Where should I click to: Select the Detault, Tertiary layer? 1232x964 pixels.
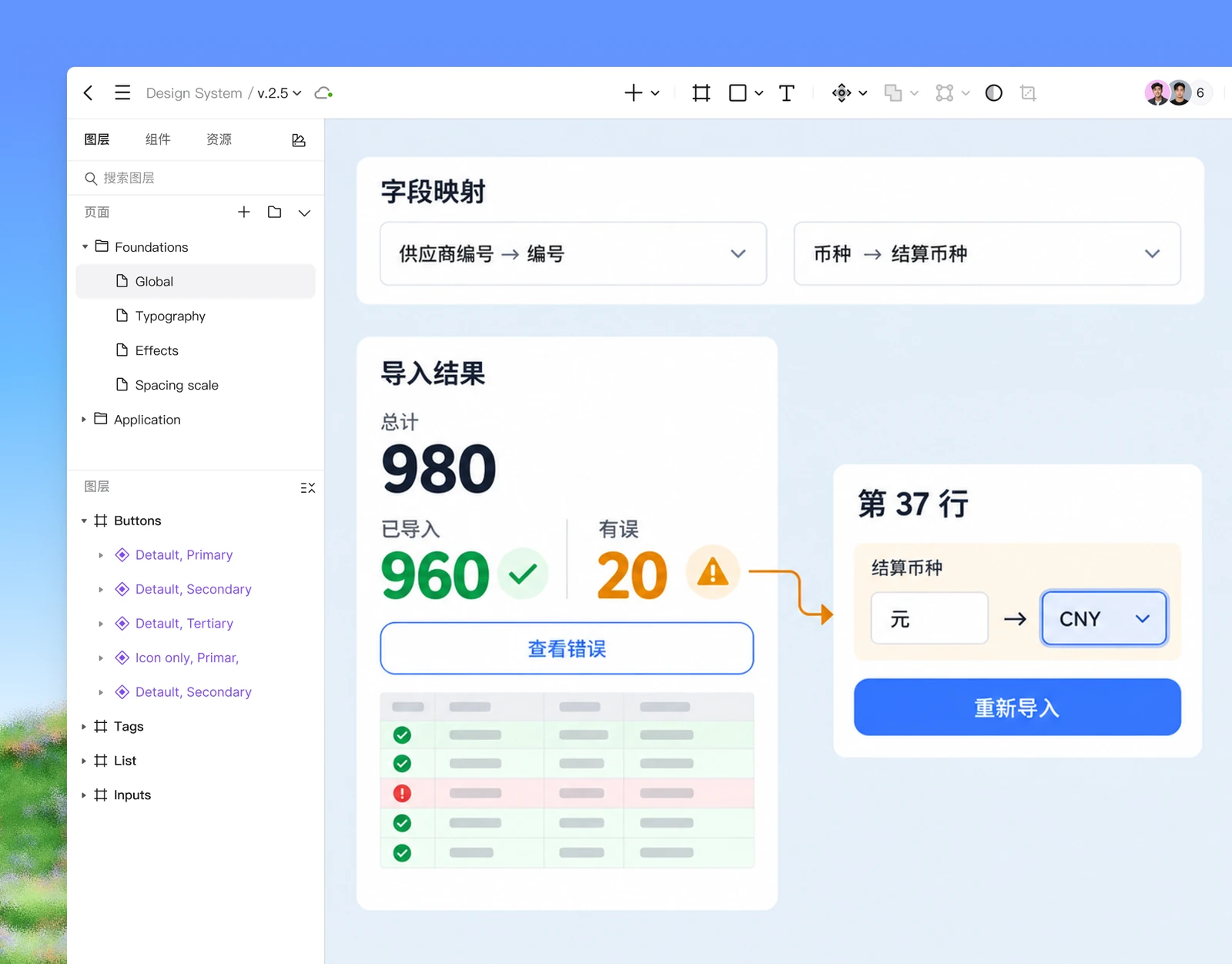[x=184, y=624]
